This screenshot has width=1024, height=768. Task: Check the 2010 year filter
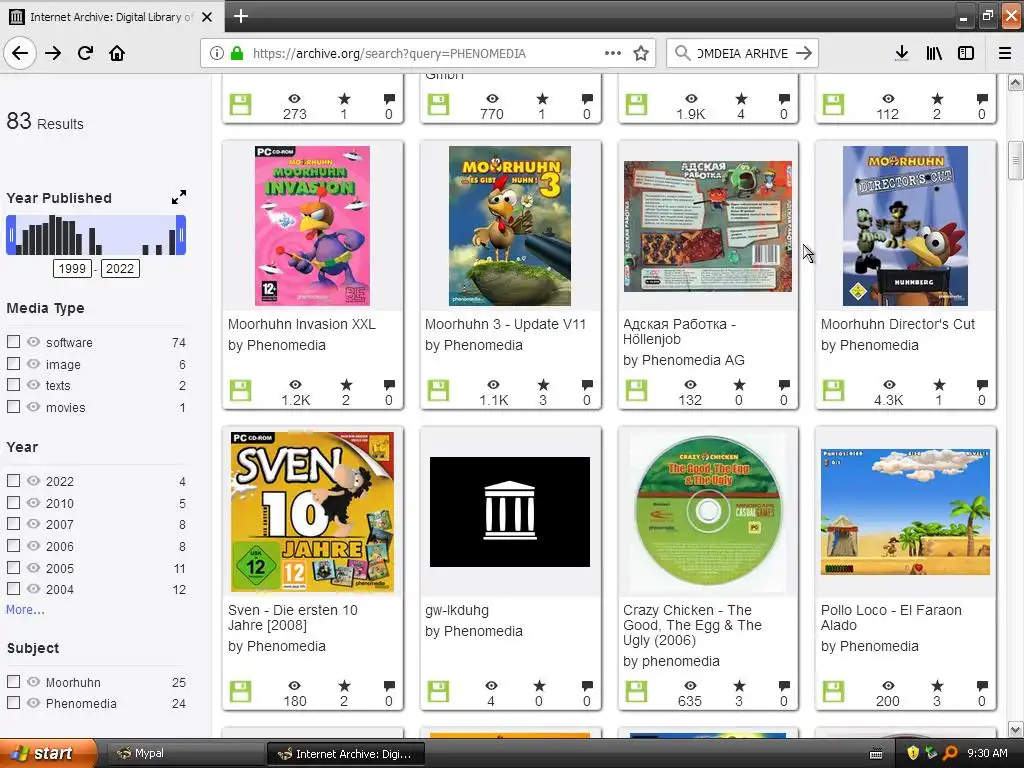pos(13,502)
